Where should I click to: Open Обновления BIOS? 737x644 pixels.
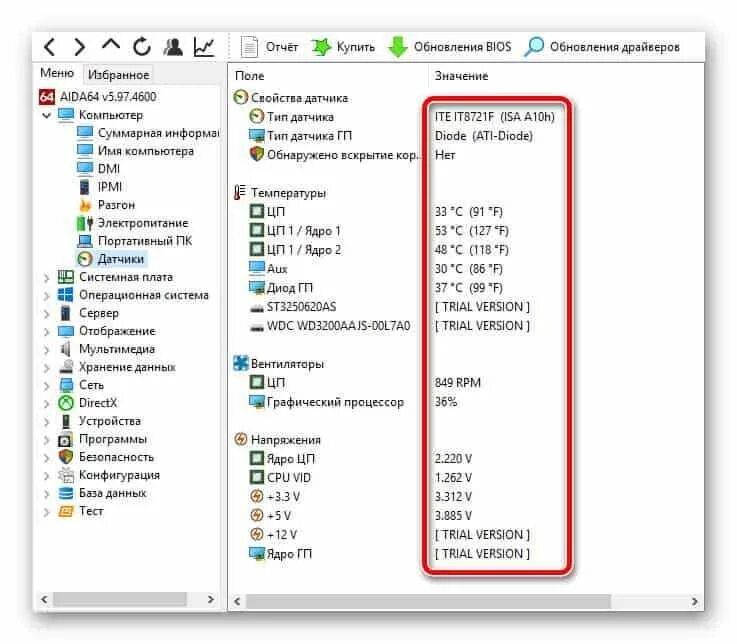[450, 47]
